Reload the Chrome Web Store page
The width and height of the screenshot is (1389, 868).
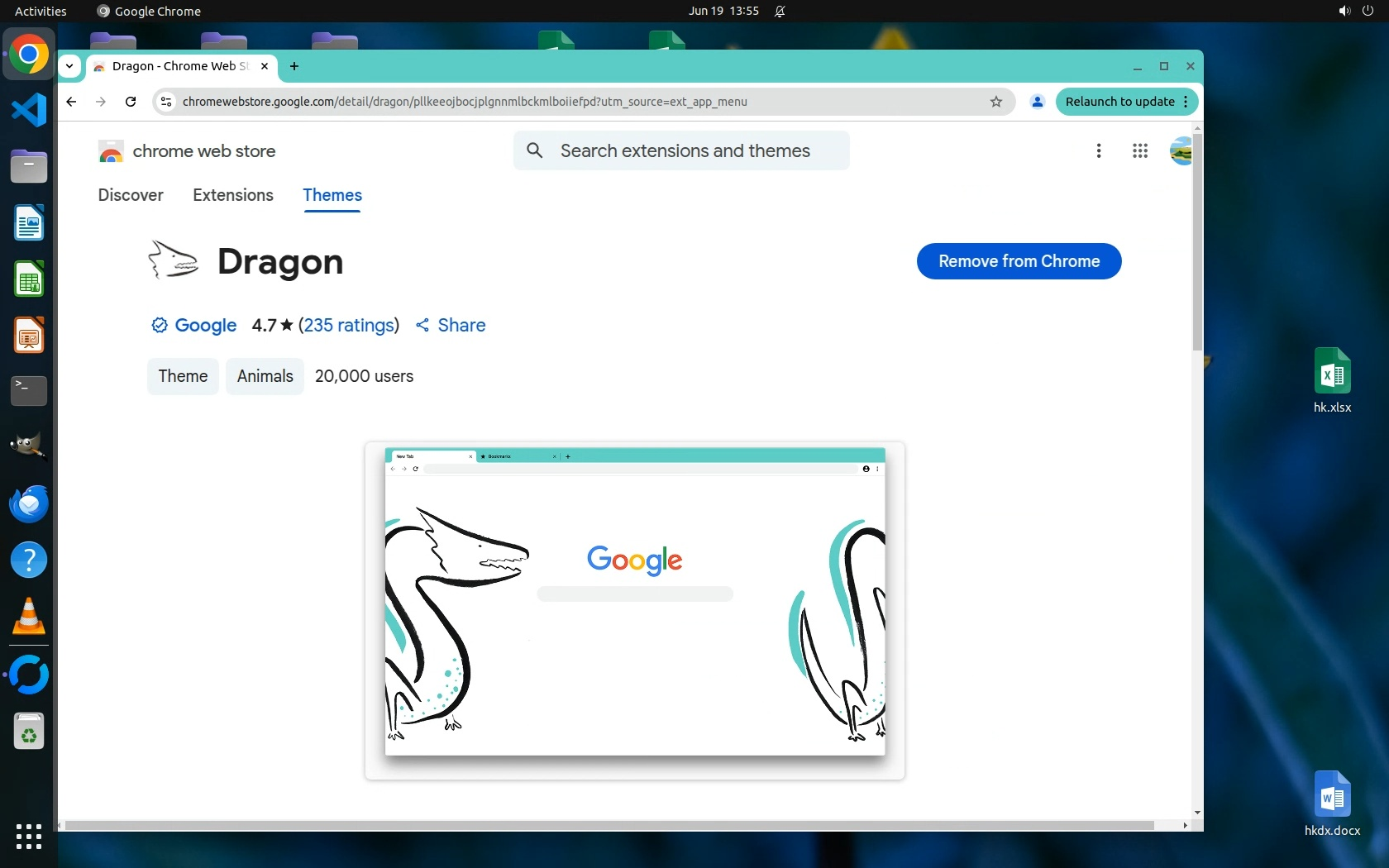pos(131,102)
